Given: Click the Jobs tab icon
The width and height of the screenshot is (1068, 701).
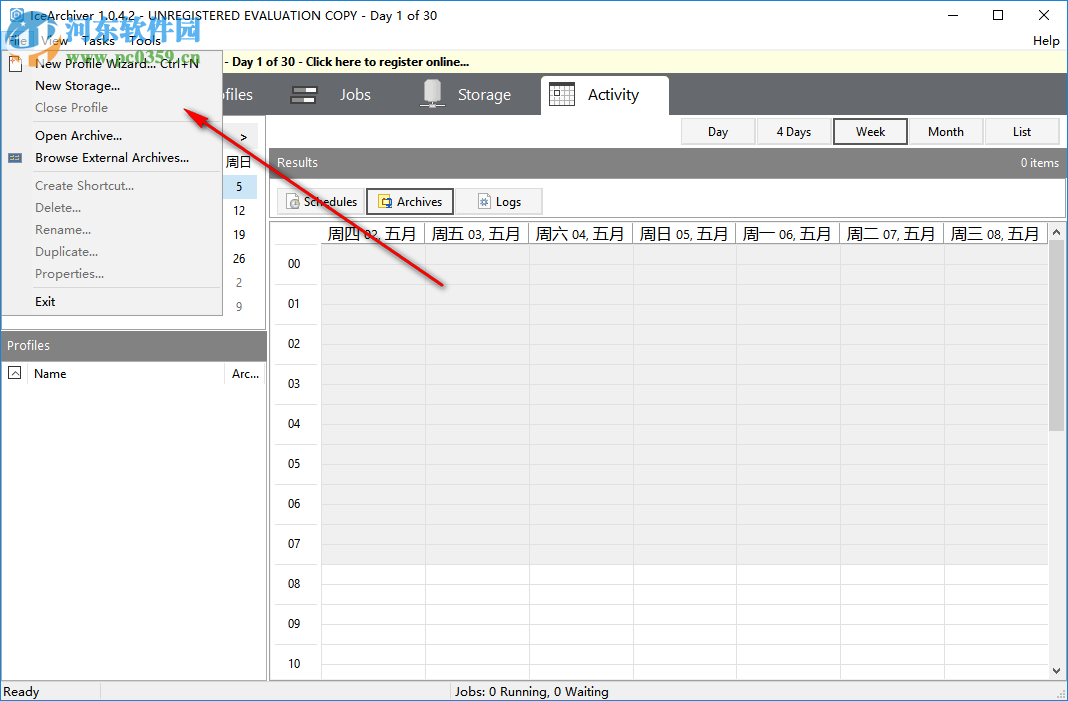Looking at the screenshot, I should [x=303, y=95].
